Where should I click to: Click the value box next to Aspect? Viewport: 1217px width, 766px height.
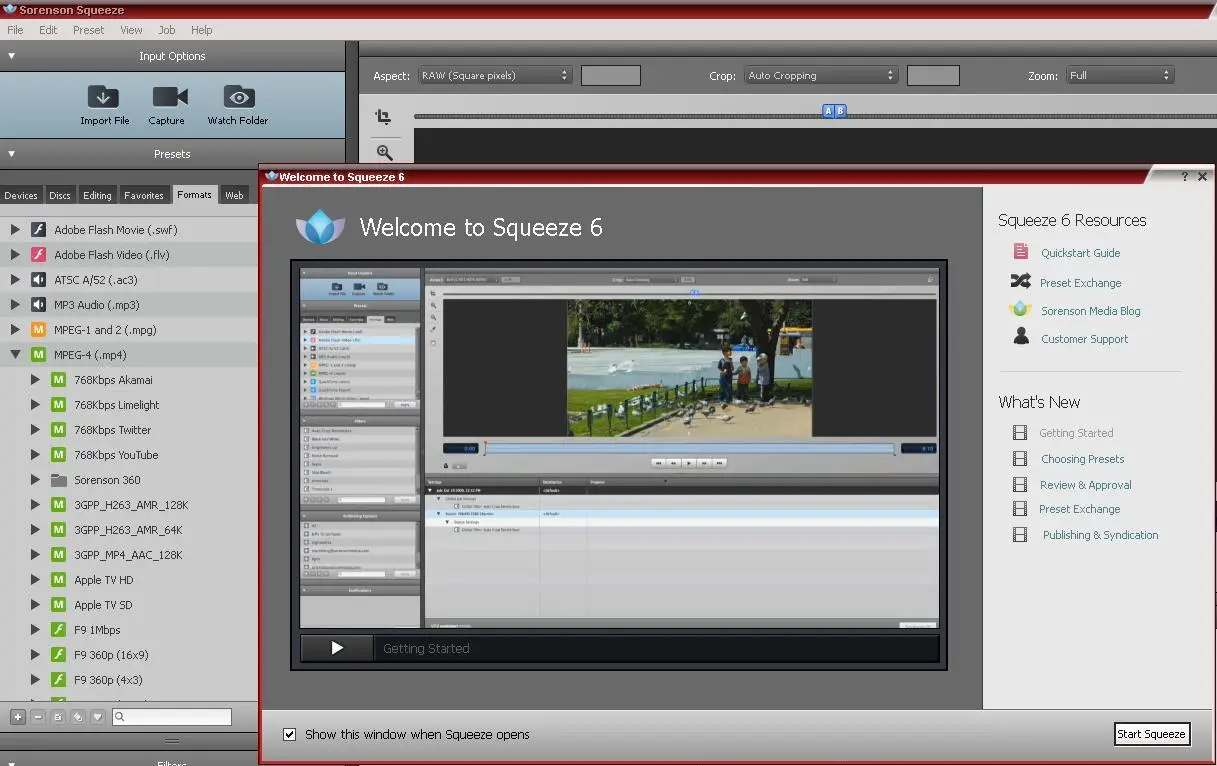(x=610, y=75)
